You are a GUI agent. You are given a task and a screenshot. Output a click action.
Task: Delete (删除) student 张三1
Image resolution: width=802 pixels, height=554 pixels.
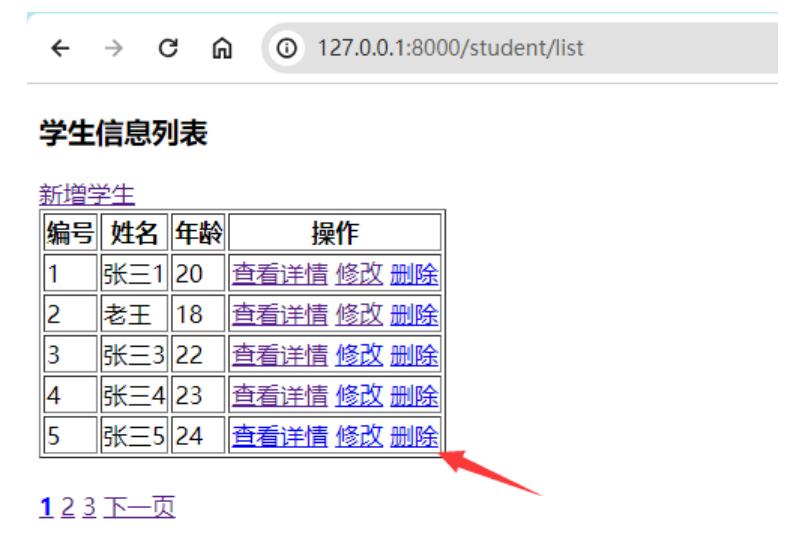[414, 273]
